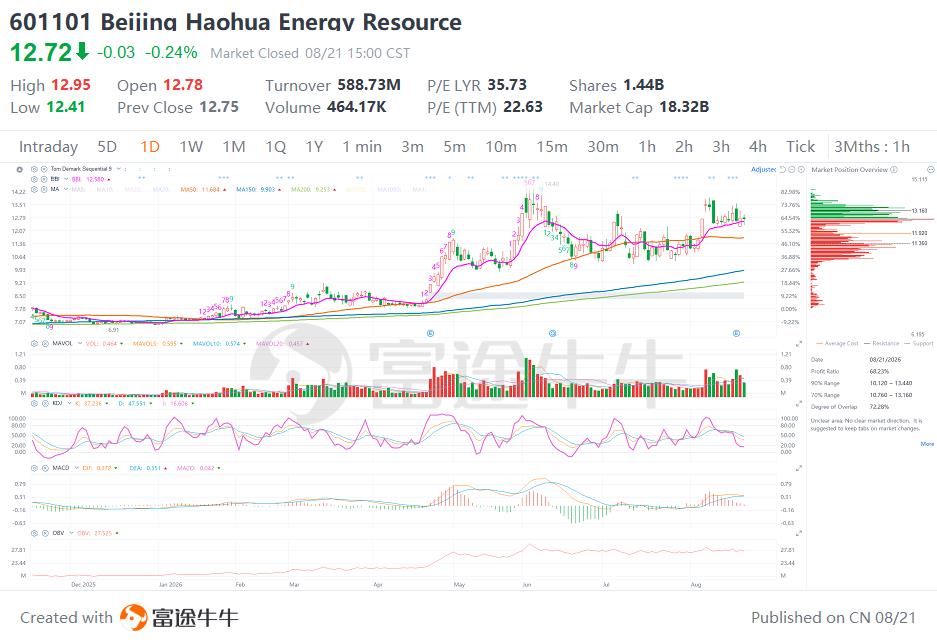Close the KDJ indicator panel

click(44, 403)
